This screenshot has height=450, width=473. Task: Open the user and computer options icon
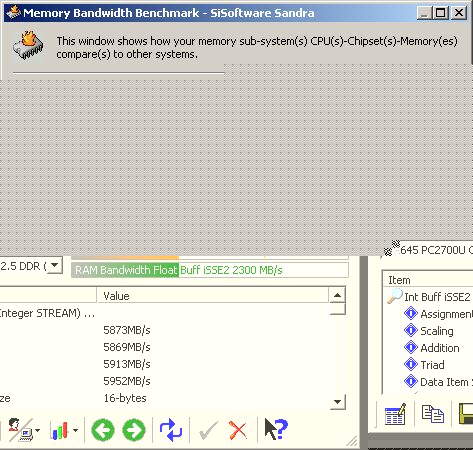(20, 430)
